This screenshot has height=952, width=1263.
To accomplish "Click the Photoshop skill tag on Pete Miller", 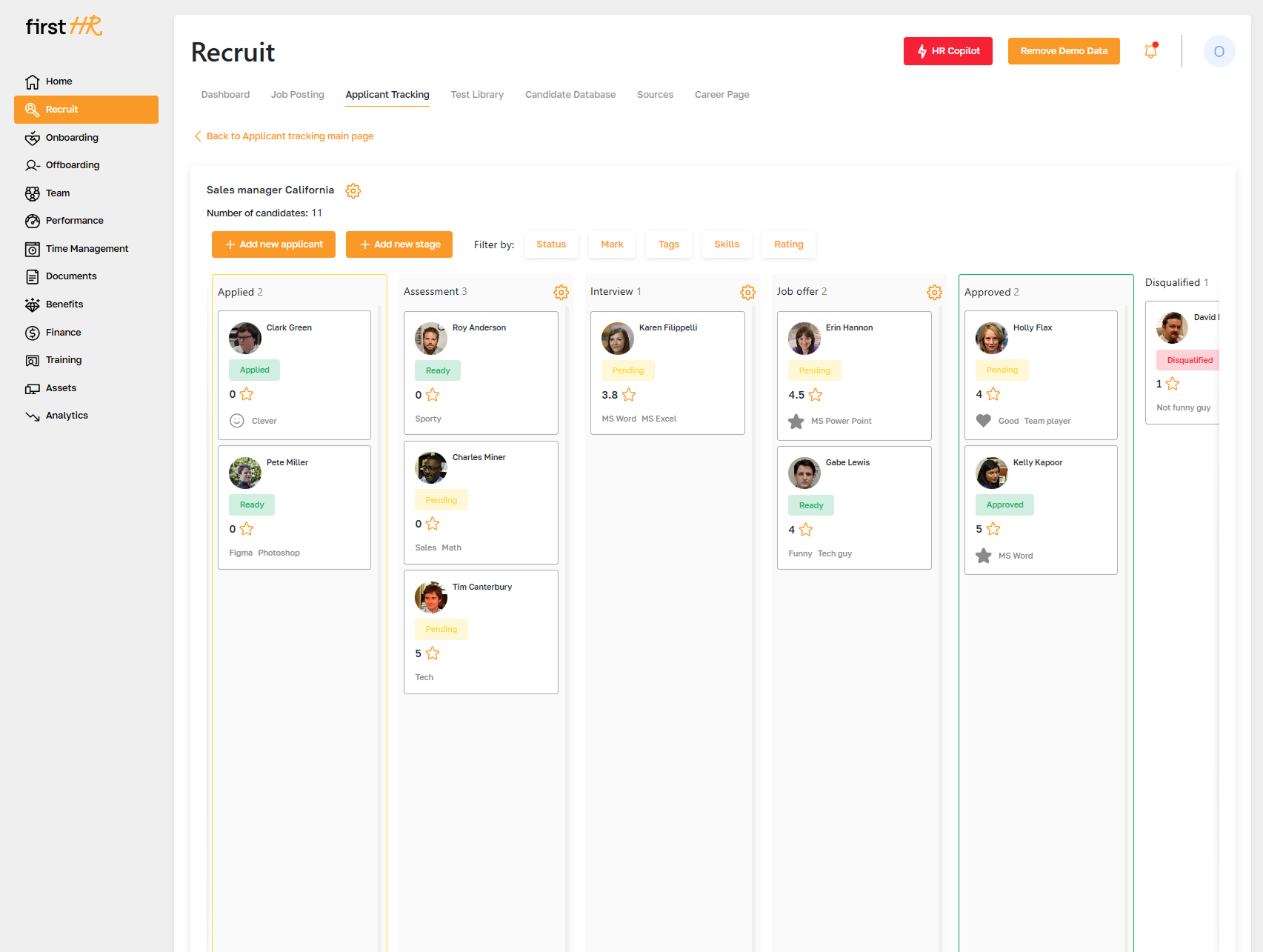I will (x=279, y=553).
